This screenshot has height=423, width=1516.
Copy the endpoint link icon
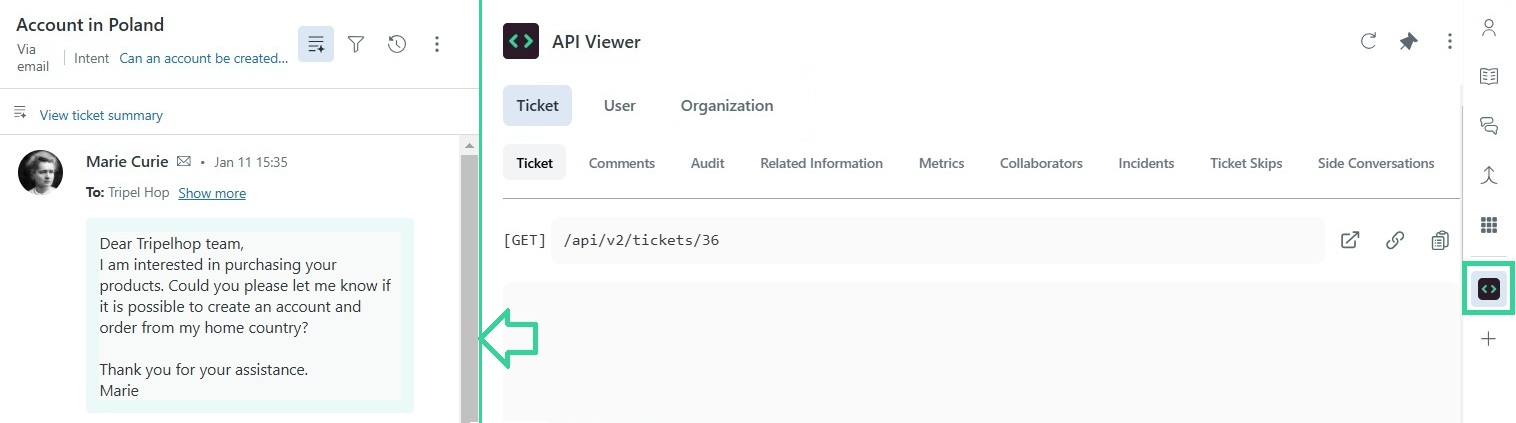[x=1395, y=240]
